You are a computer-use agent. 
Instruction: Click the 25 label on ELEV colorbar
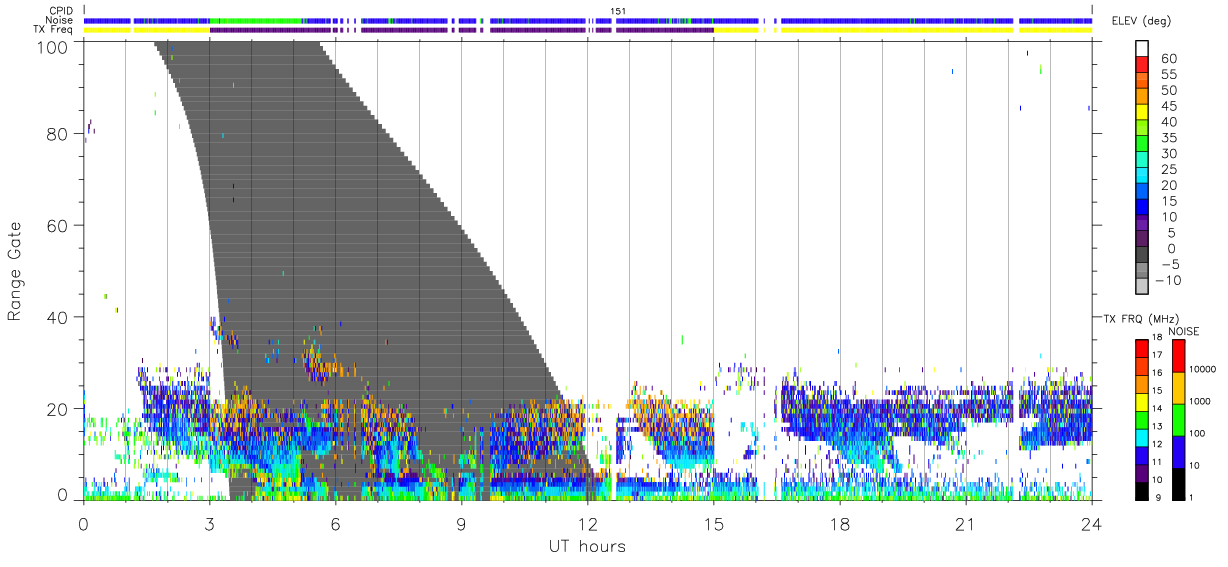click(1169, 170)
